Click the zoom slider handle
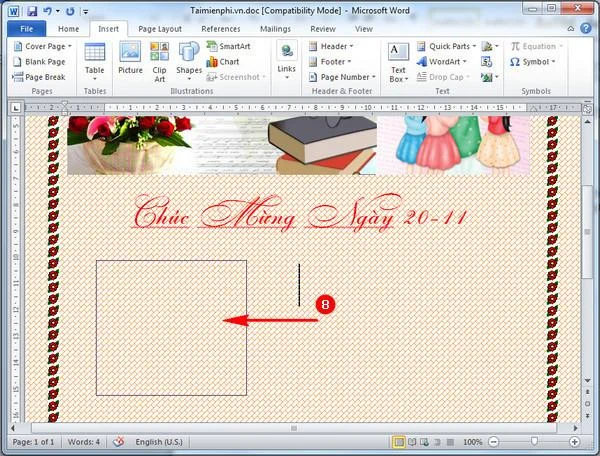 pos(534,442)
